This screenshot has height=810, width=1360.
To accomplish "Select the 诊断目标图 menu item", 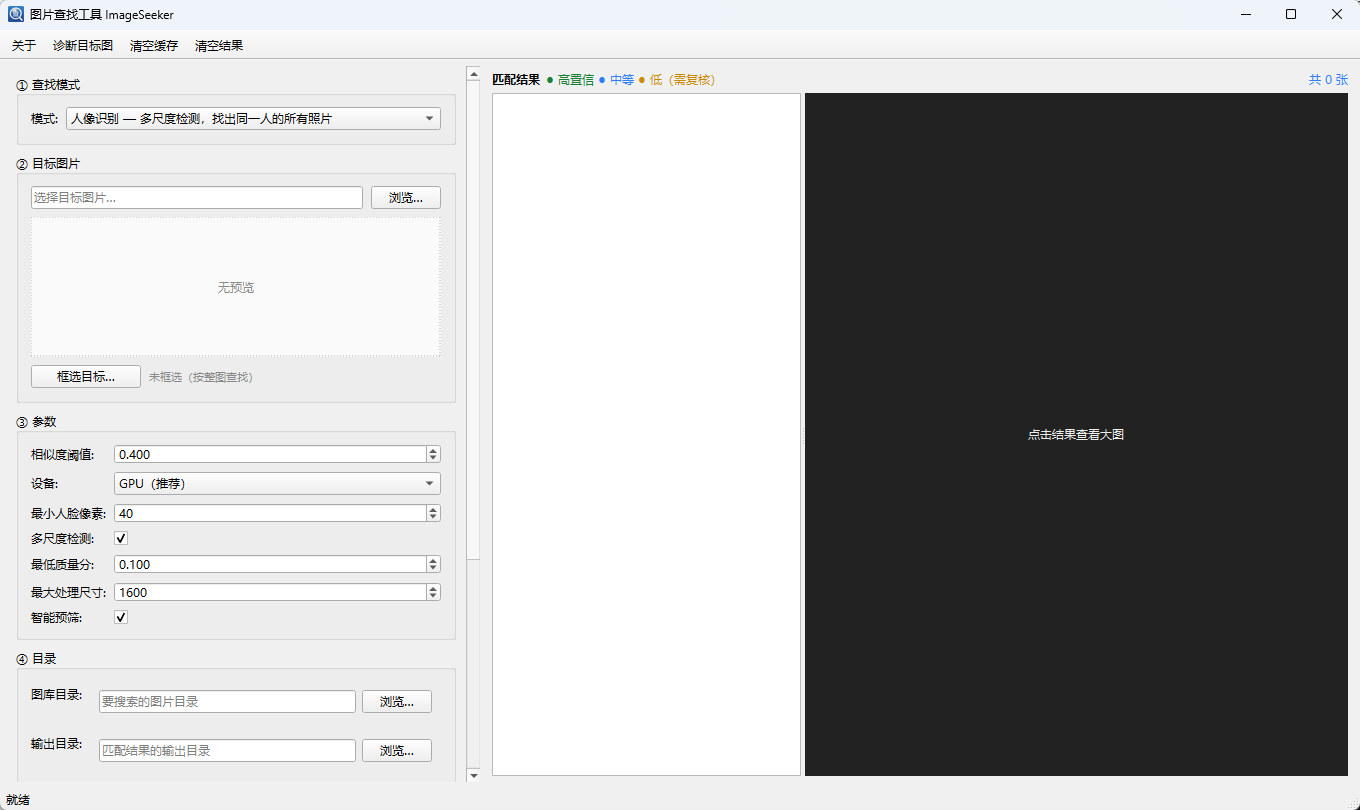I will point(83,46).
